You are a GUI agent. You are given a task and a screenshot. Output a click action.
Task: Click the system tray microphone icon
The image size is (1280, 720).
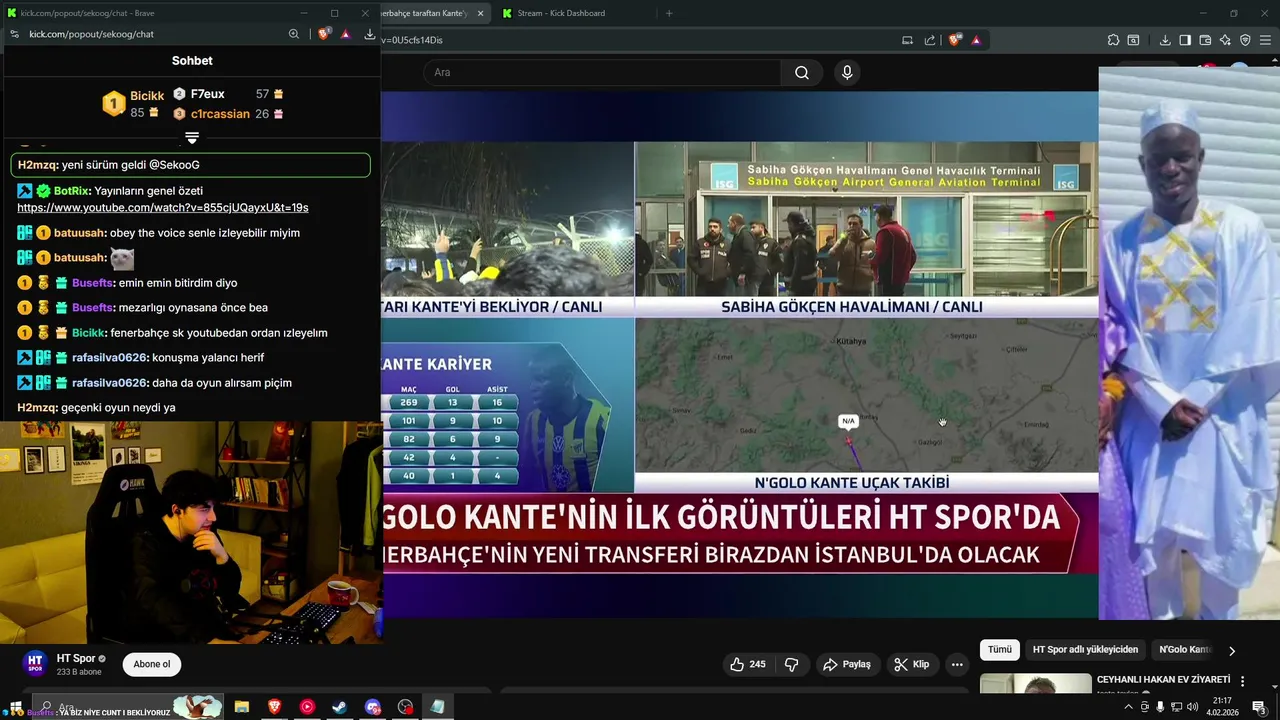point(1160,707)
